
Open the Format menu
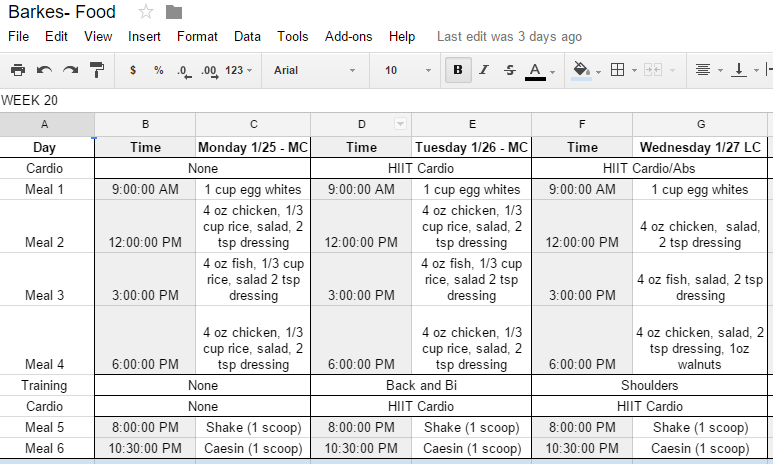coord(197,36)
